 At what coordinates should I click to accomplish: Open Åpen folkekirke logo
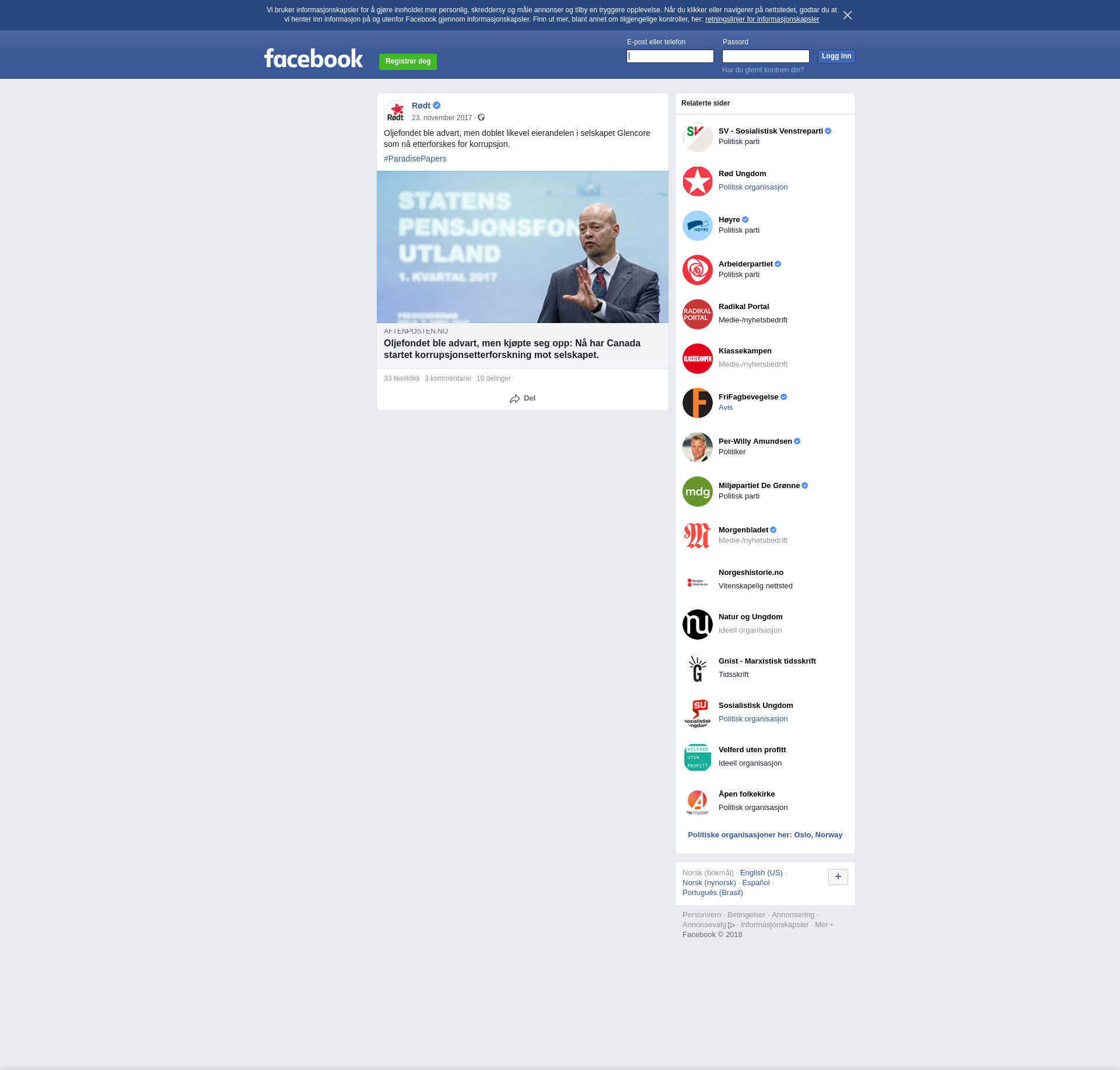tap(698, 802)
